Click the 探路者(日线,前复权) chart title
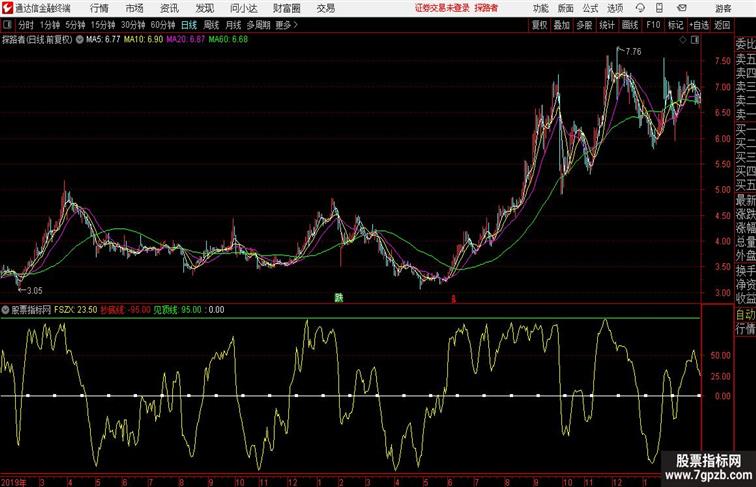The width and height of the screenshot is (756, 487). point(37,40)
